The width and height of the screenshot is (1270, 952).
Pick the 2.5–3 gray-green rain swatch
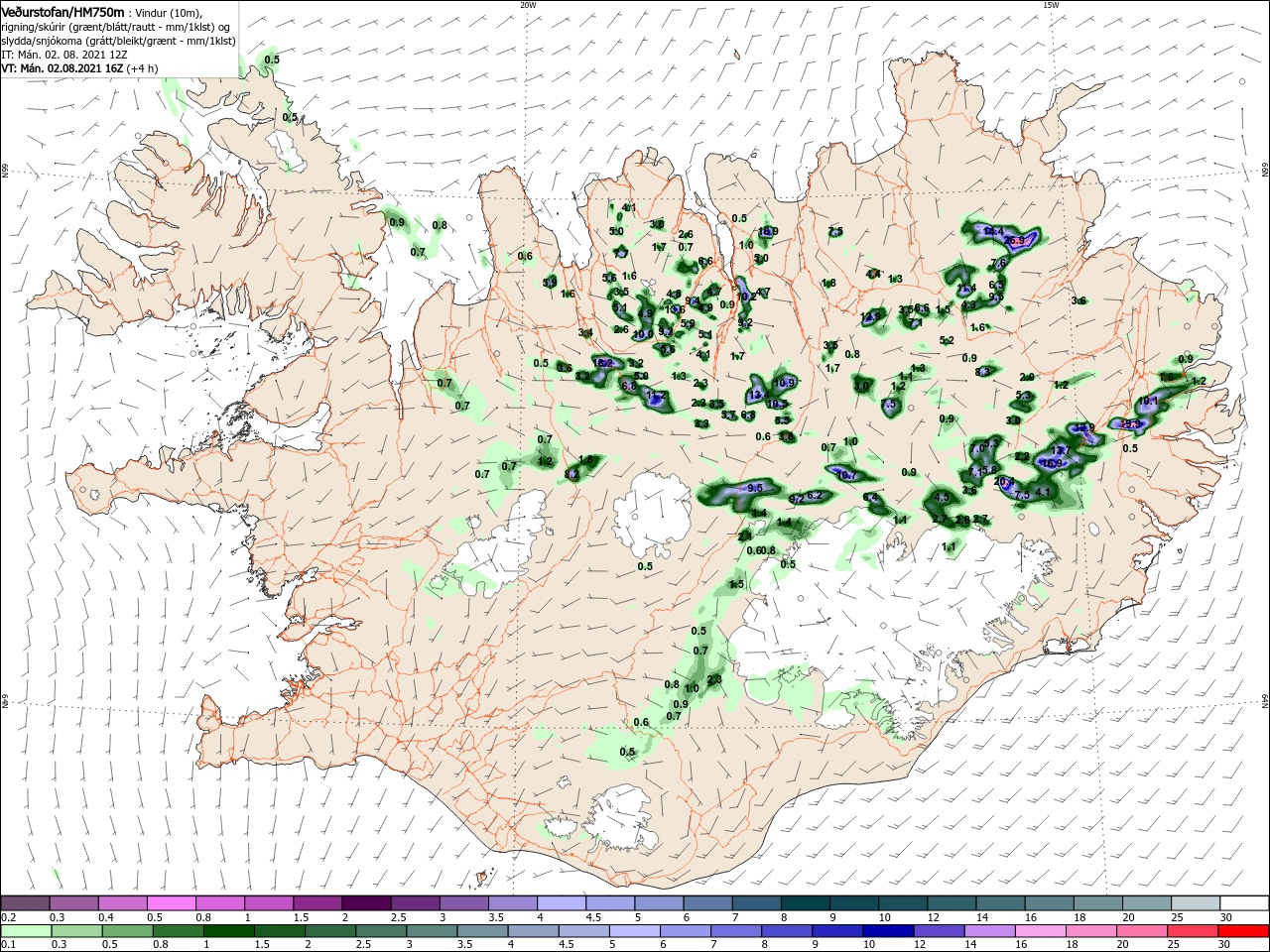click(380, 931)
